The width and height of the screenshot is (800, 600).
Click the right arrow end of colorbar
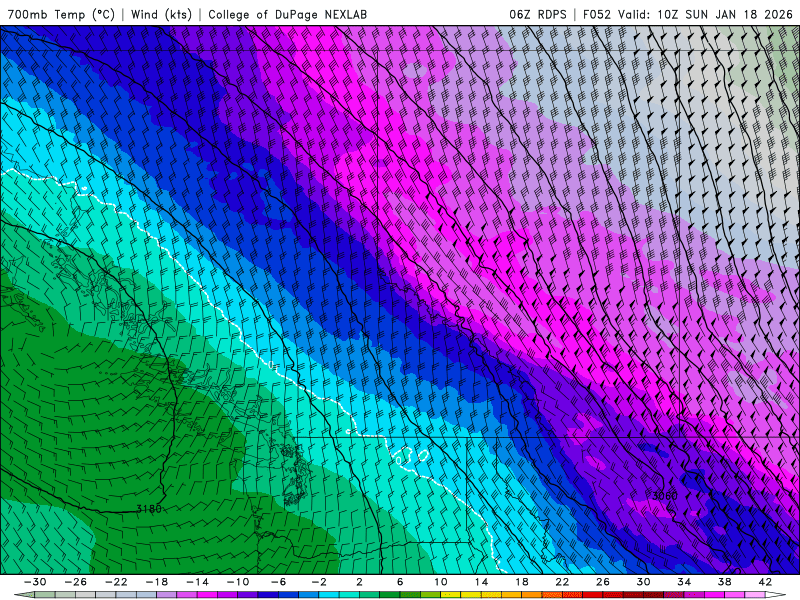coord(776,595)
